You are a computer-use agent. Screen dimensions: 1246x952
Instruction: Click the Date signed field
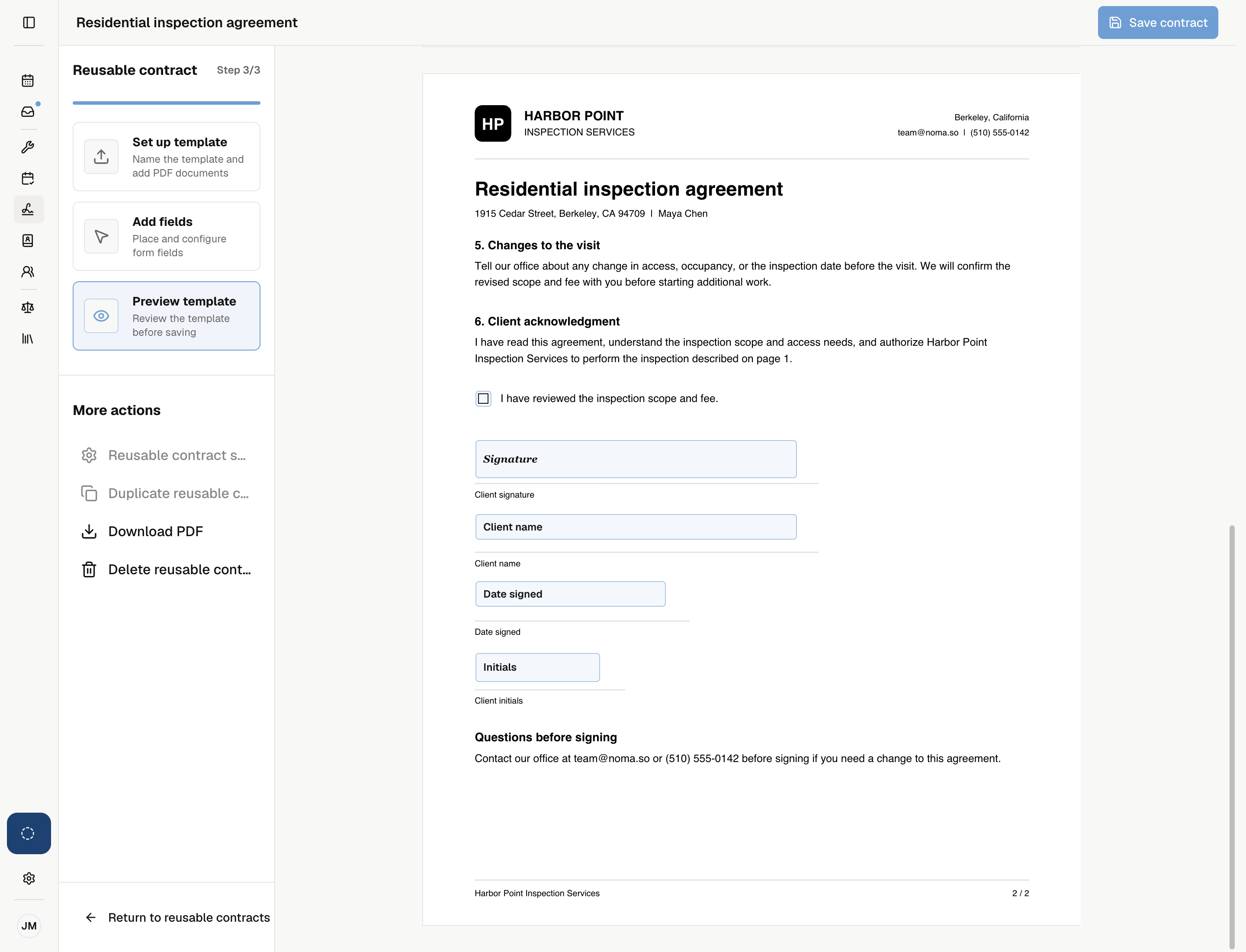[571, 594]
